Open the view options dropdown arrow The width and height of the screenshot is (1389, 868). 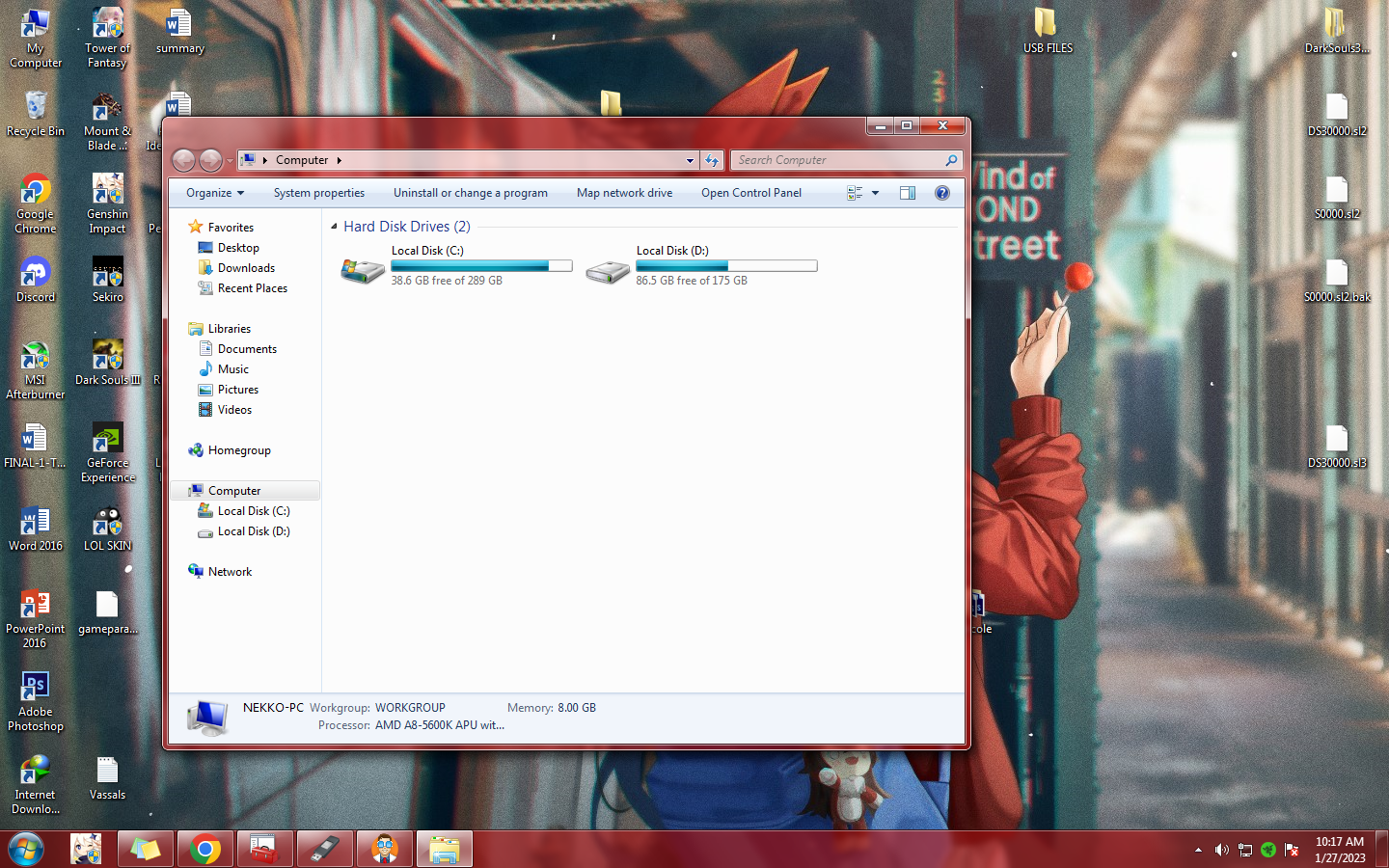coord(876,193)
